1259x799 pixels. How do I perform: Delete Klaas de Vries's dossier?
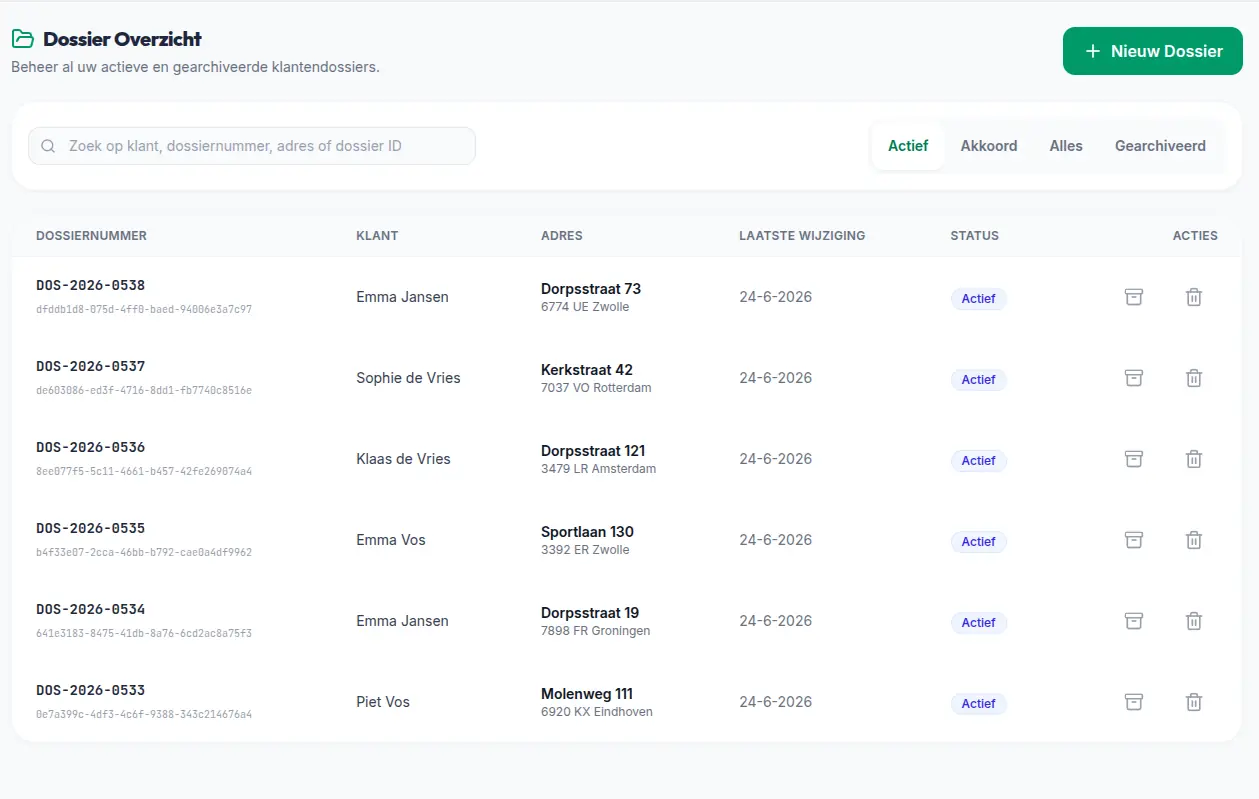point(1193,459)
